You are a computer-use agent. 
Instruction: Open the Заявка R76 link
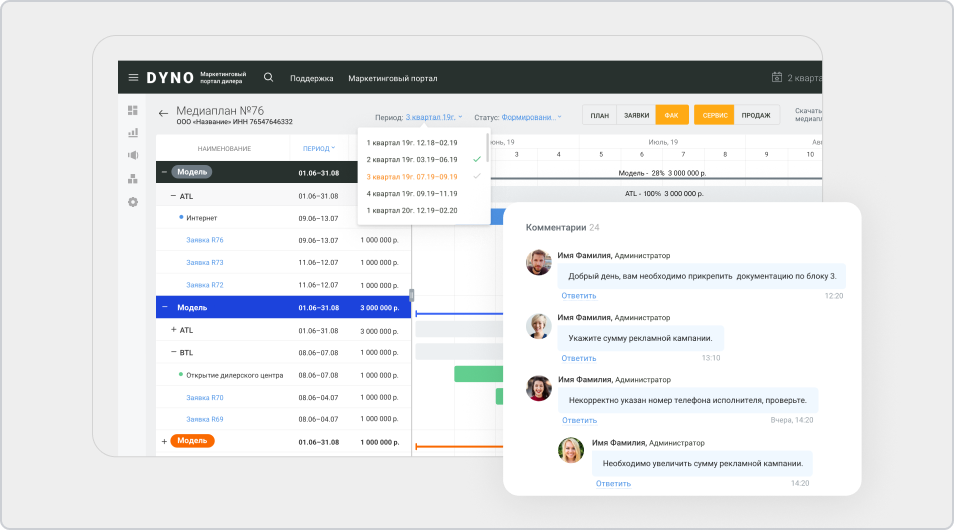[205, 240]
